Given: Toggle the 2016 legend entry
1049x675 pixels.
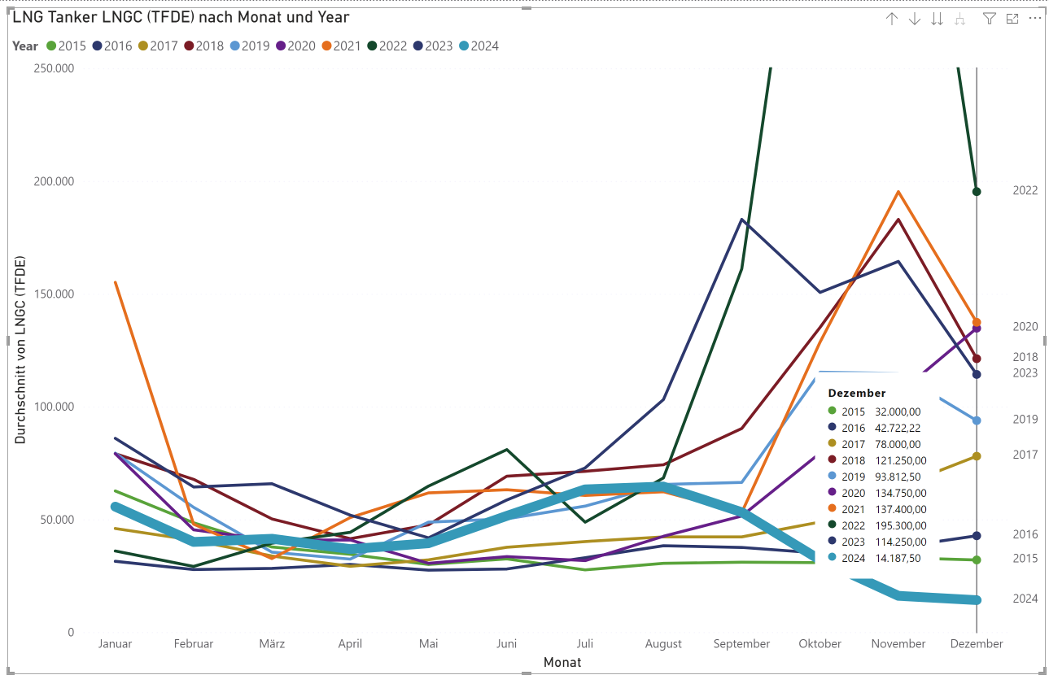Looking at the screenshot, I should tap(112, 46).
